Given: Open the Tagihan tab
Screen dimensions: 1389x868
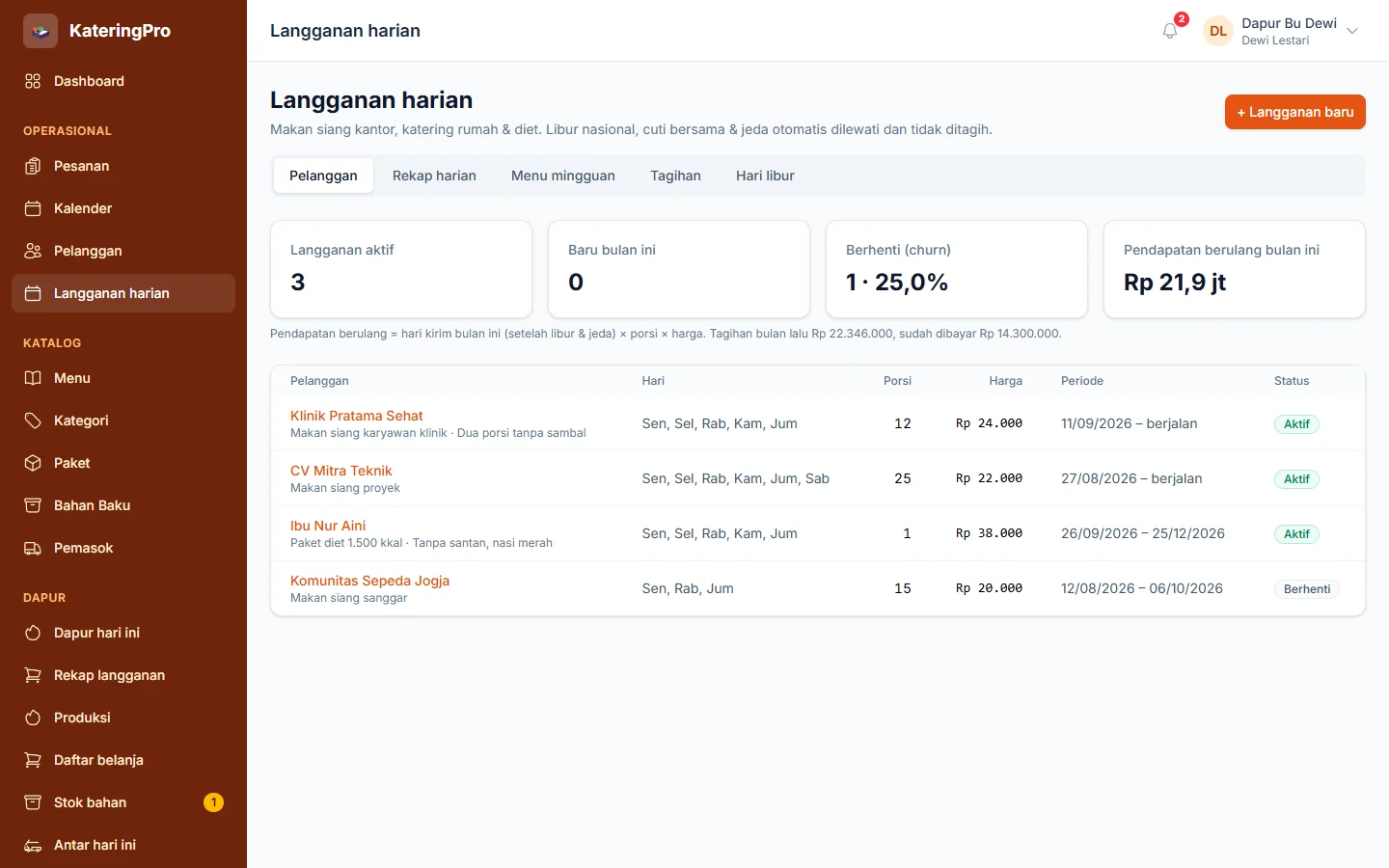Looking at the screenshot, I should coord(675,176).
